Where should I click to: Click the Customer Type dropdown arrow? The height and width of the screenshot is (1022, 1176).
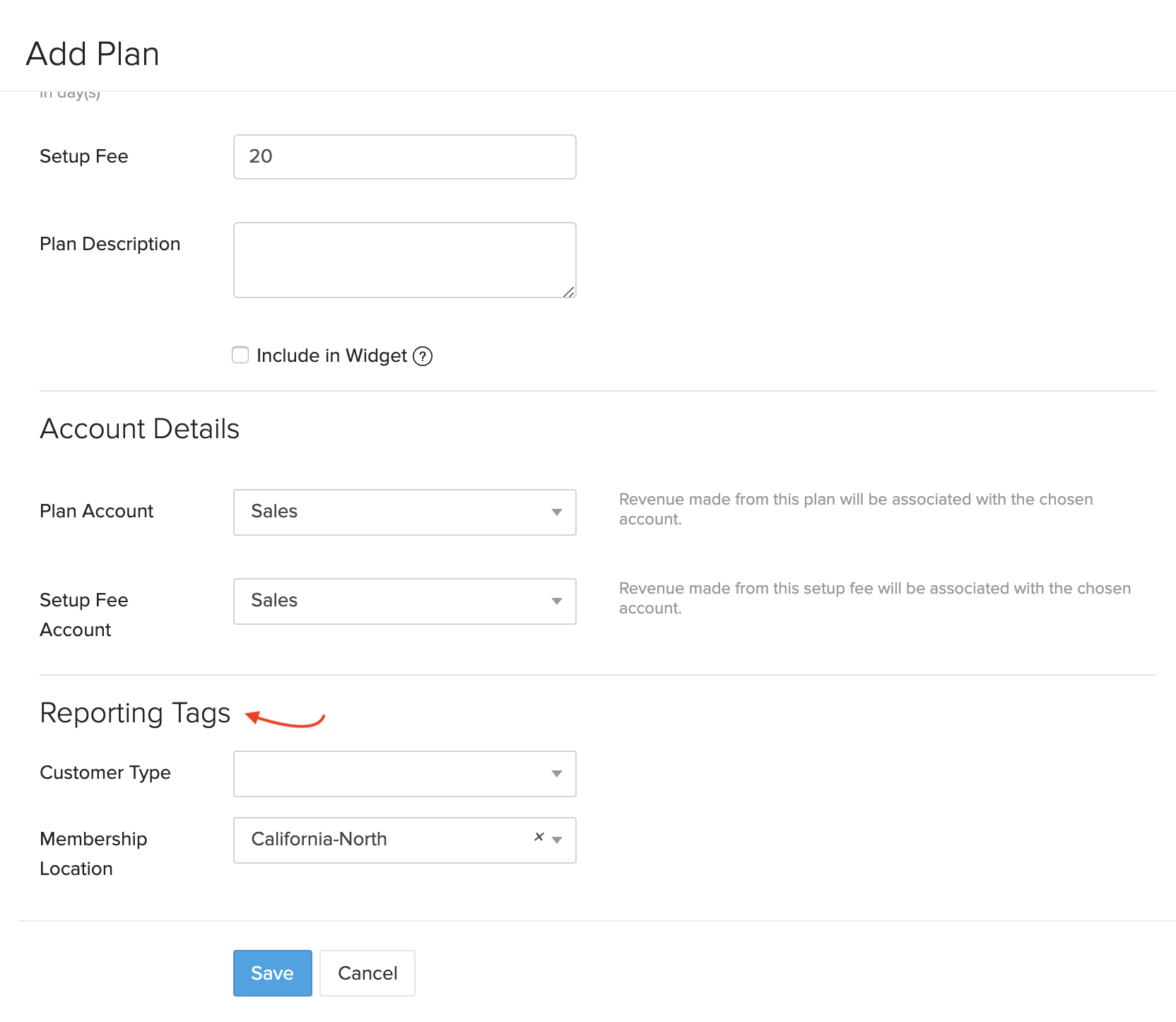pos(557,774)
